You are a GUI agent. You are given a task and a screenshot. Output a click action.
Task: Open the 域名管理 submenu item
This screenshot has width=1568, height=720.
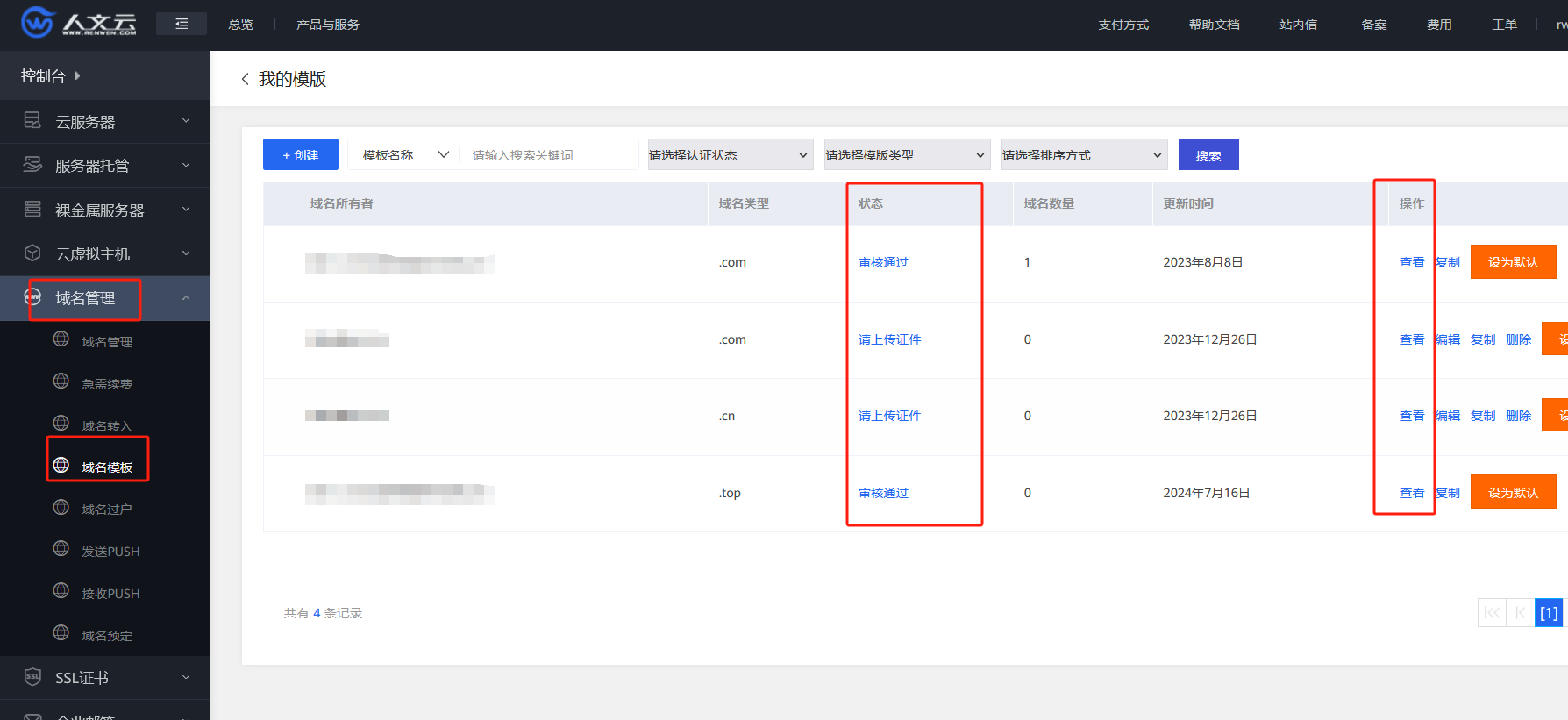click(x=107, y=342)
